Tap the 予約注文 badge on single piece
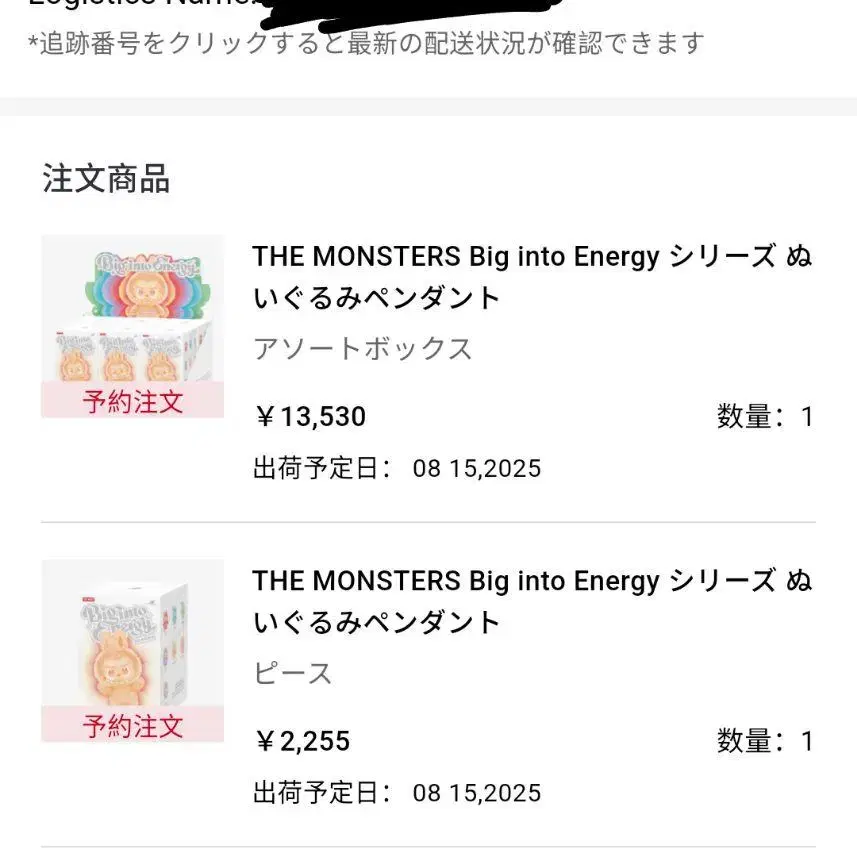Viewport: 857px width, 857px height. [x=132, y=724]
